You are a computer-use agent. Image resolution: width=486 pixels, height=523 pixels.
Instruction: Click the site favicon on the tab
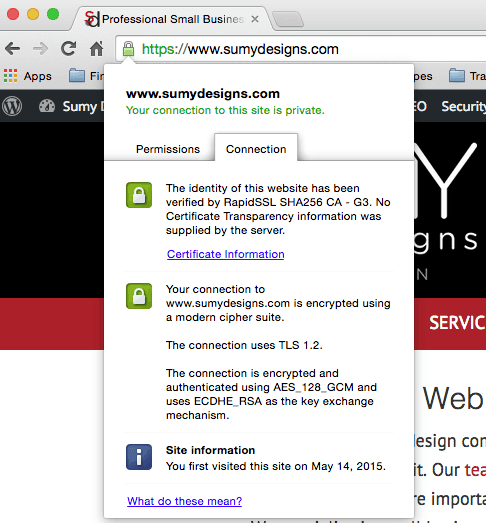click(x=92, y=19)
